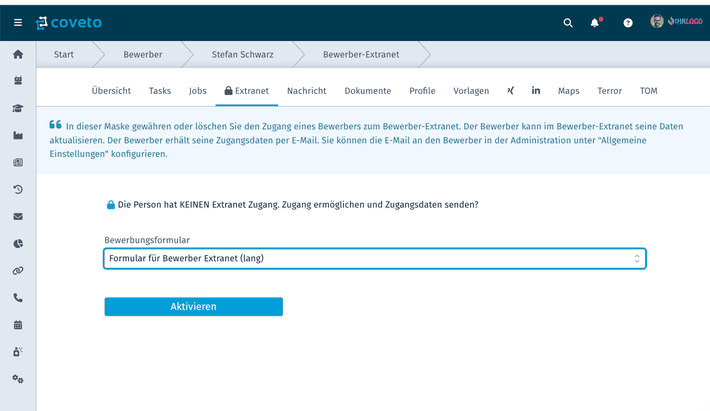Switch to the Vorlagen tab
The width and height of the screenshot is (710, 411).
click(x=471, y=91)
